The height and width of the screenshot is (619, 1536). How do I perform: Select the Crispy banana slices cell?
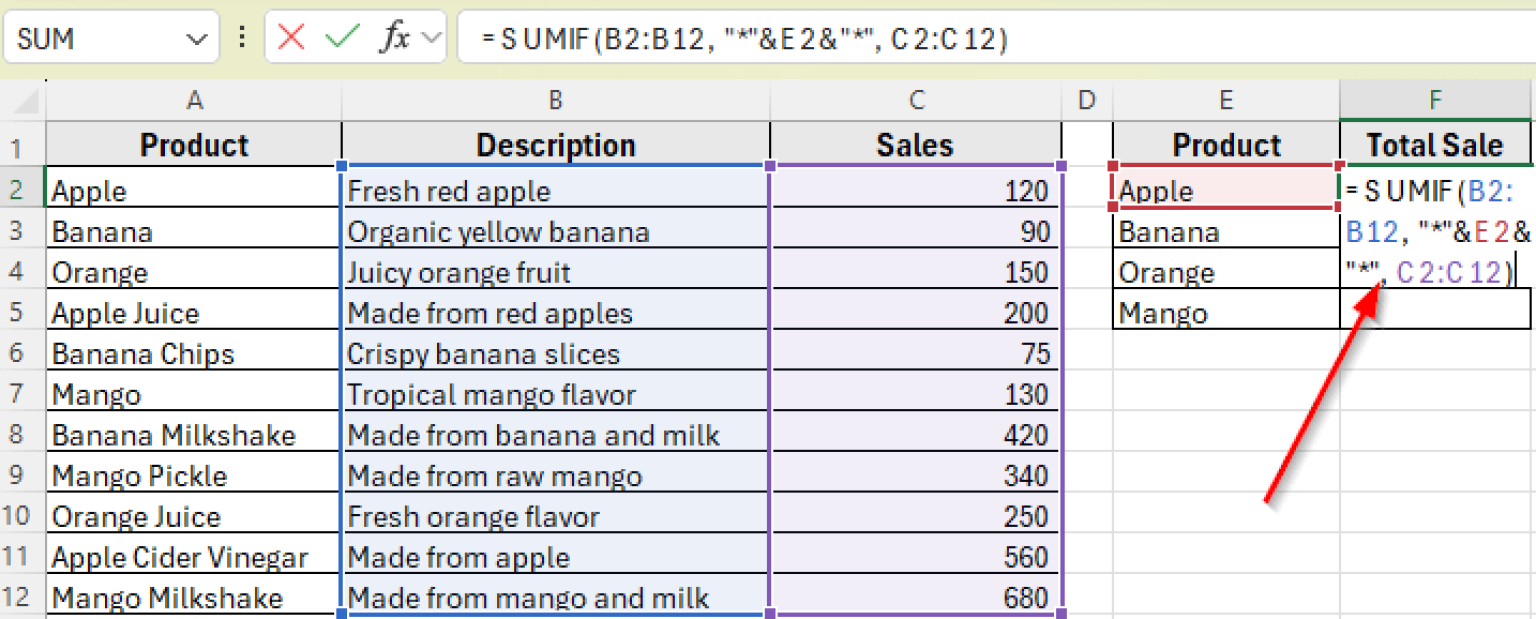(x=555, y=354)
